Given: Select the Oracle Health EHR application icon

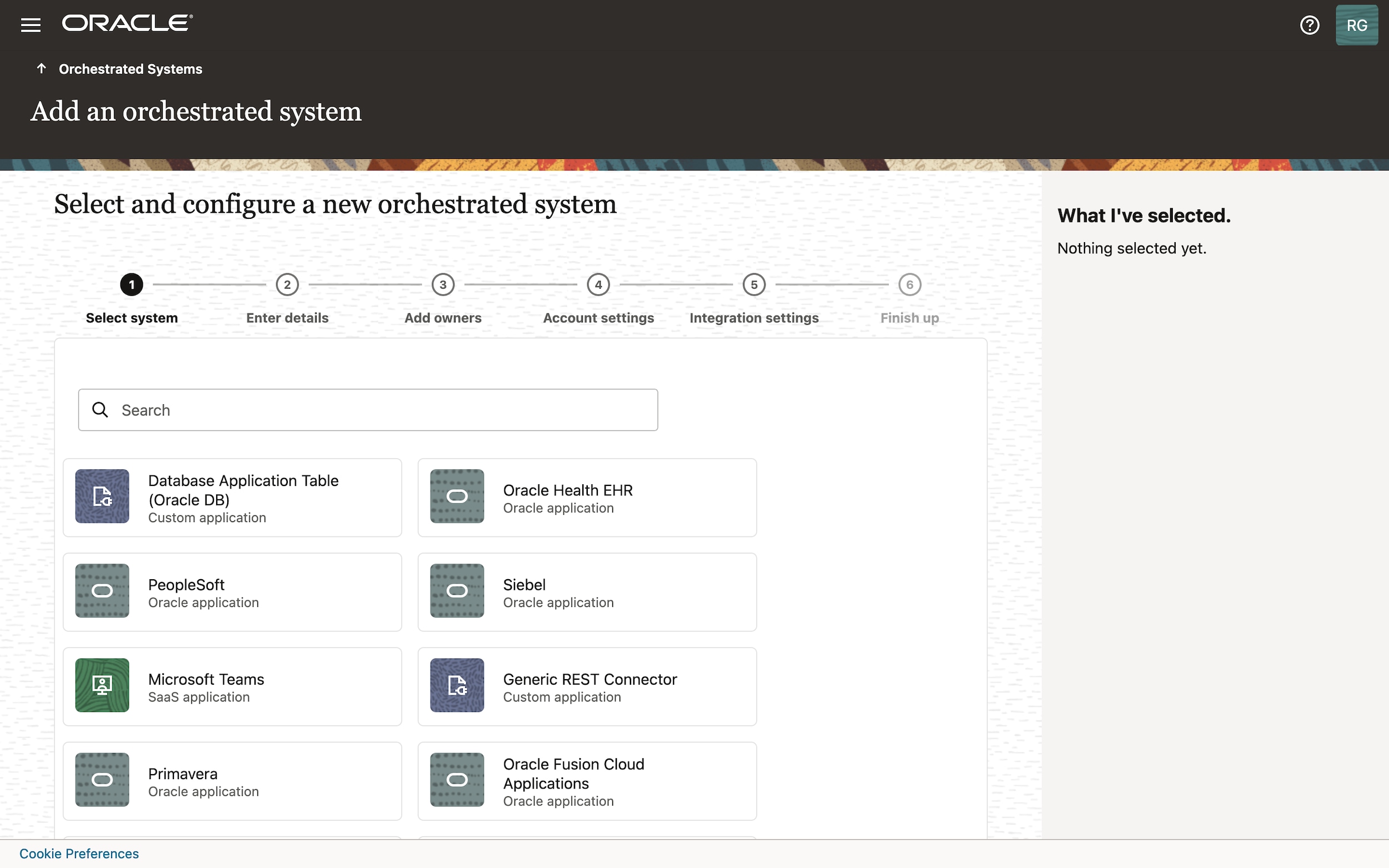Looking at the screenshot, I should [x=457, y=496].
